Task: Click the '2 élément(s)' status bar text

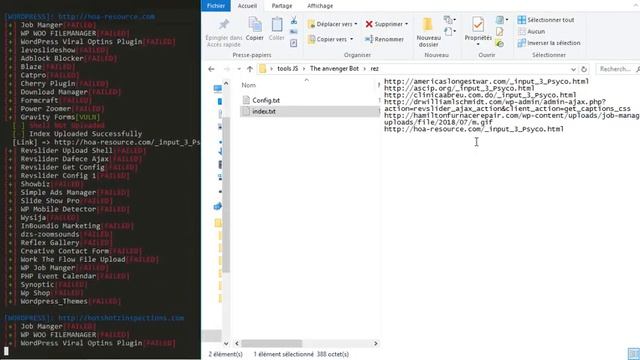Action: (x=225, y=354)
